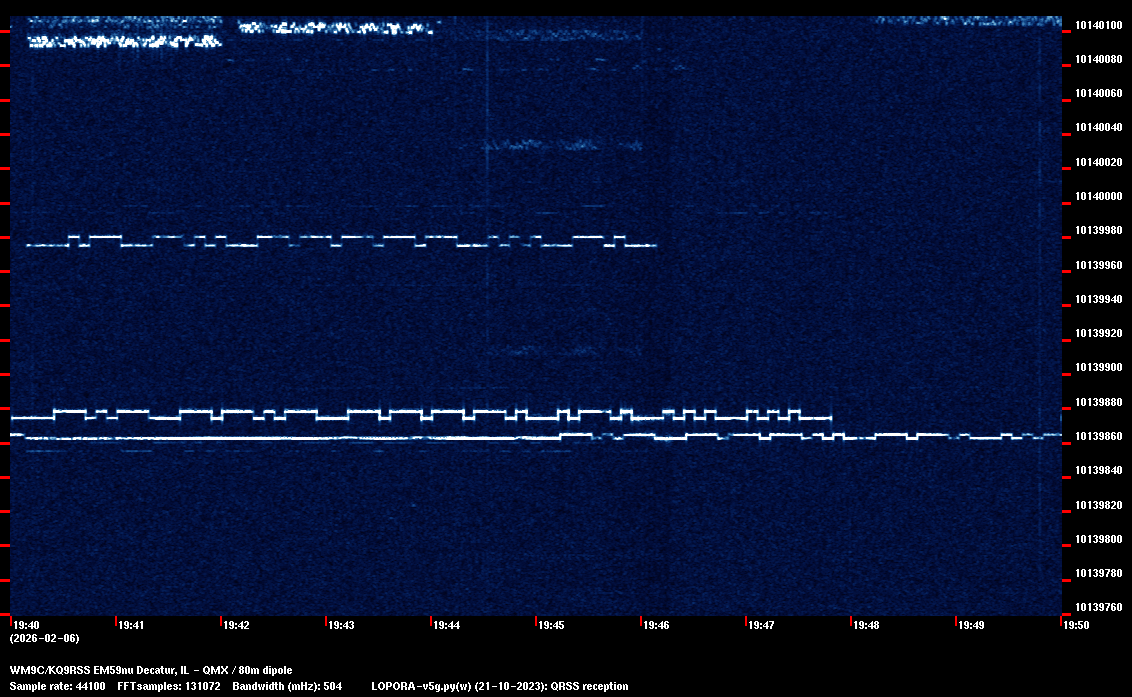Viewport: 1132px width, 697px height.
Task: Click the 10139900 frequency label
Action: click(x=1098, y=367)
